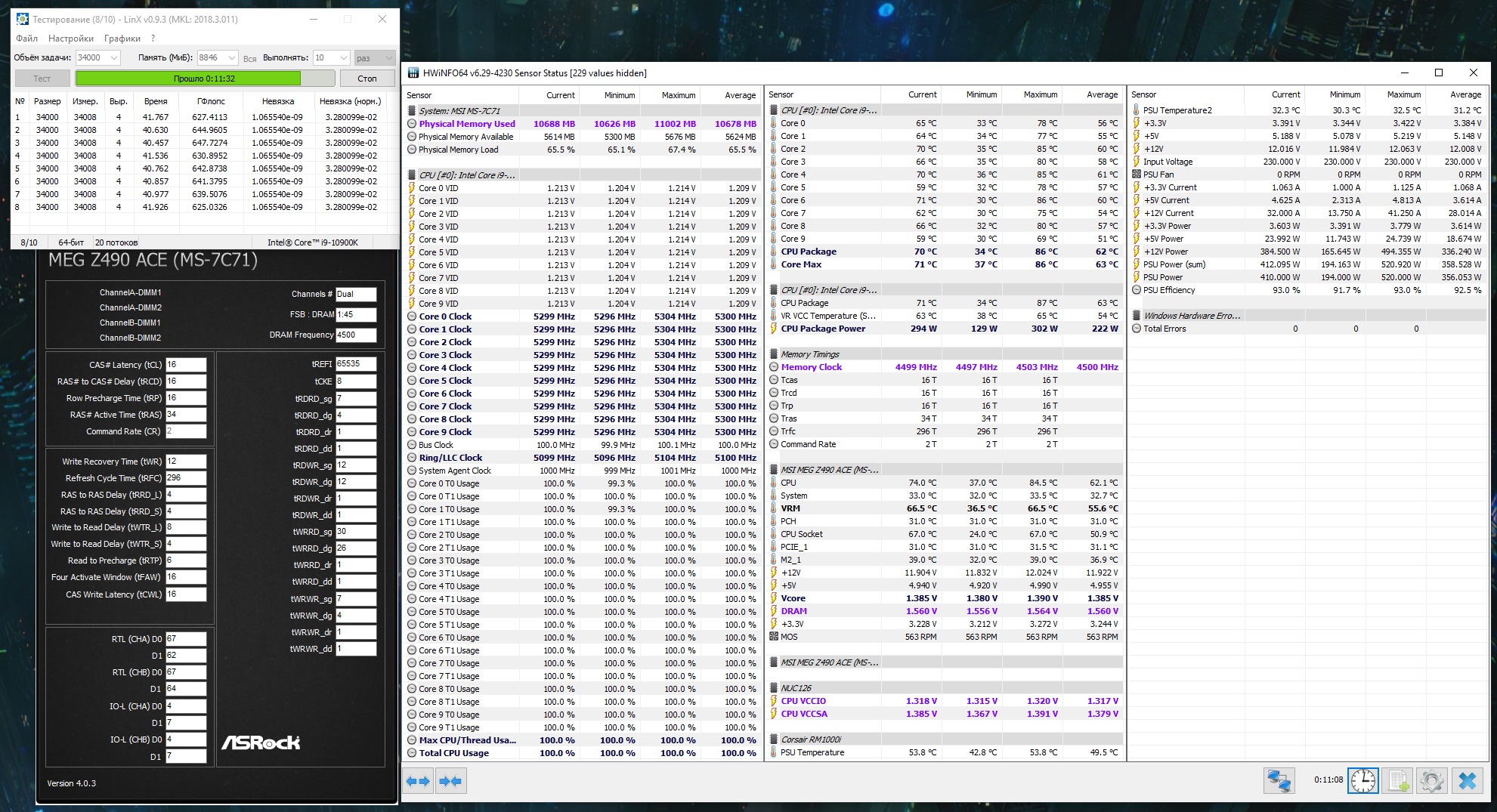The height and width of the screenshot is (812, 1497).
Task: Click the shrink columns arrows icon in HWiNFO
Action: [x=450, y=781]
